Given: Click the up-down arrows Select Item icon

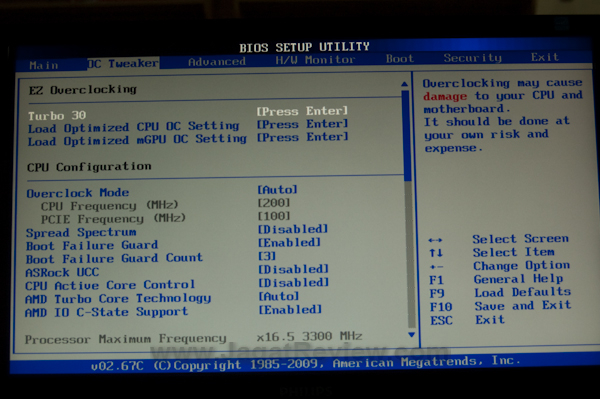Looking at the screenshot, I should [x=436, y=253].
